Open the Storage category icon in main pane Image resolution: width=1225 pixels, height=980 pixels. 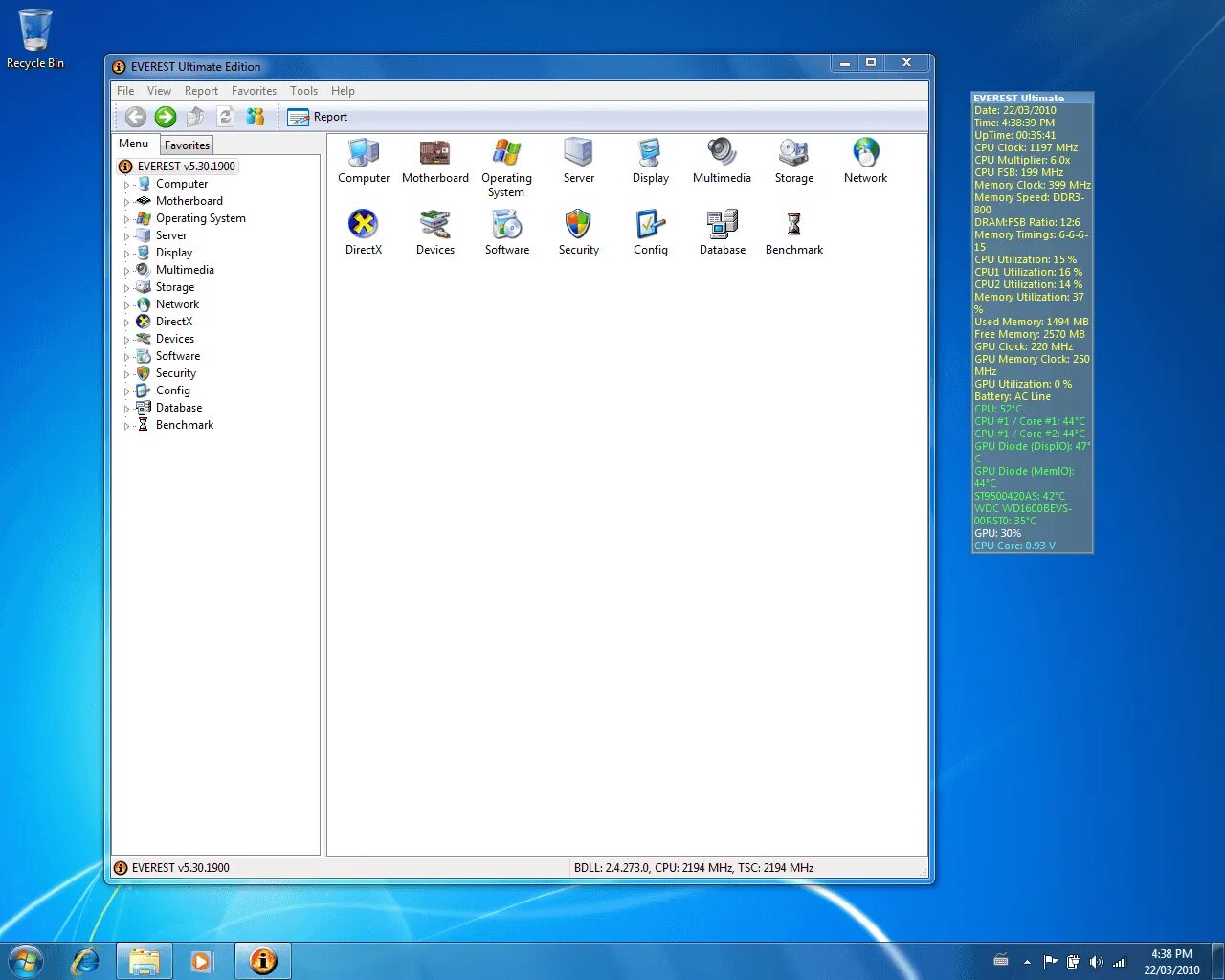[794, 161]
